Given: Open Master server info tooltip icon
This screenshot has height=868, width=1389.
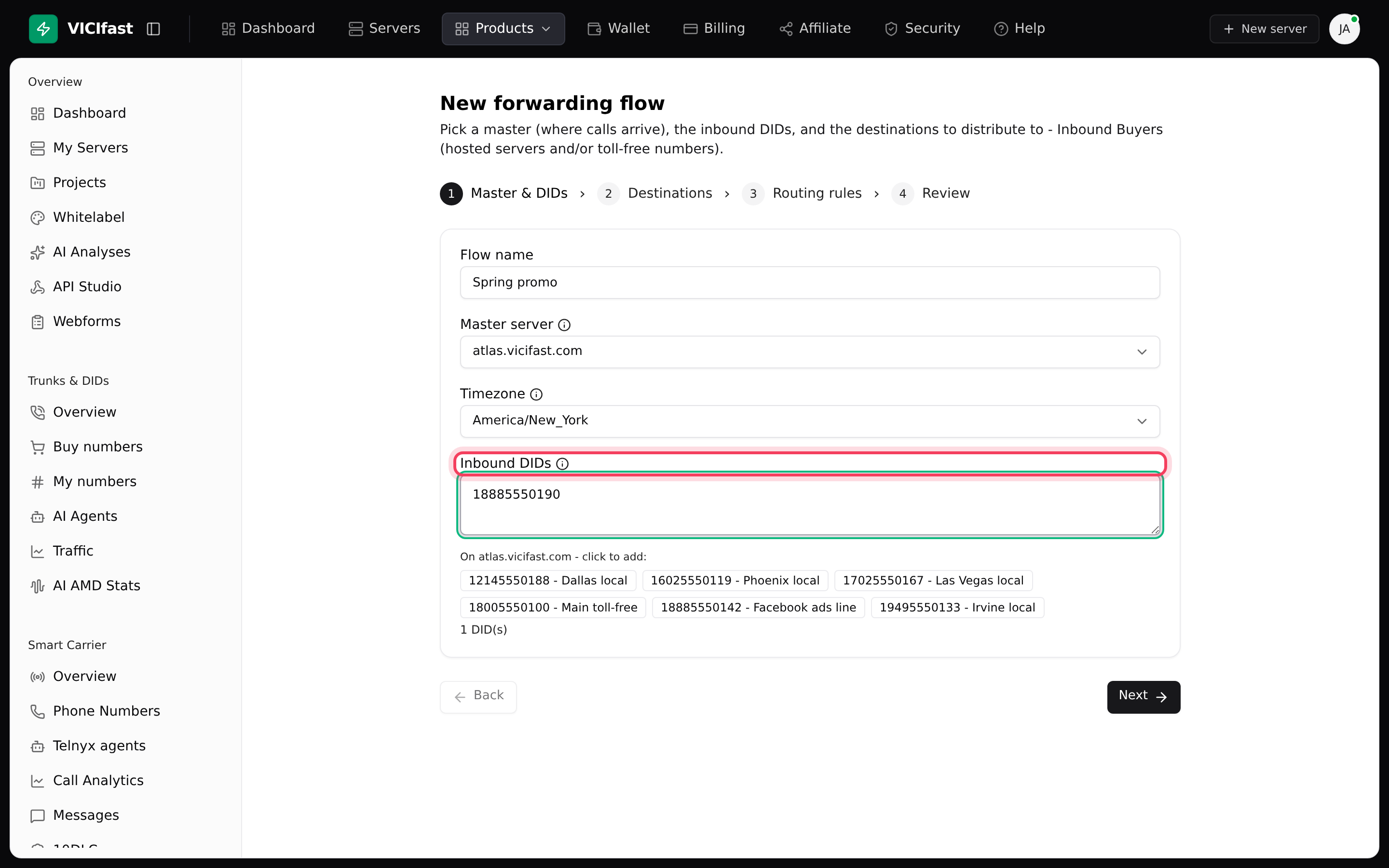Looking at the screenshot, I should (x=564, y=325).
